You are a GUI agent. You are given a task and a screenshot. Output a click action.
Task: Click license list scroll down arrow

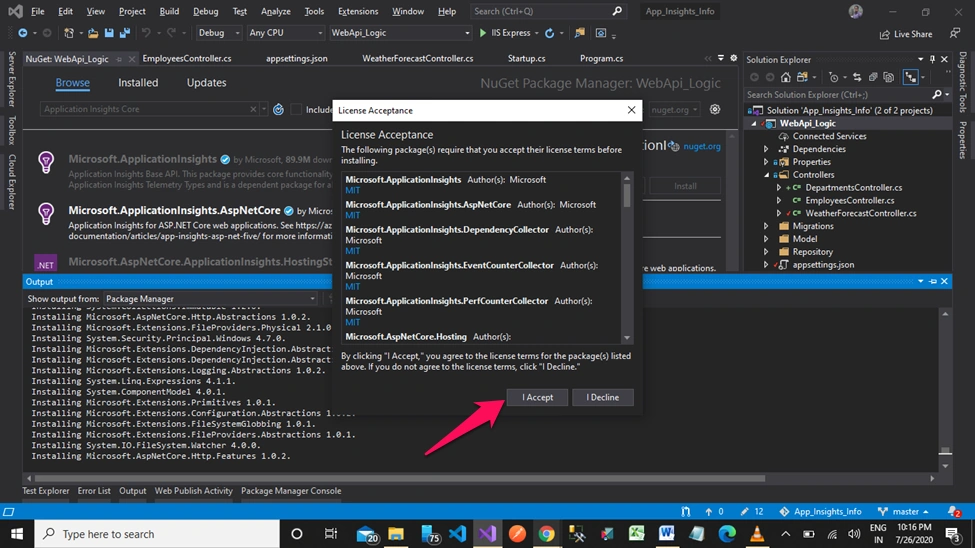click(x=627, y=338)
